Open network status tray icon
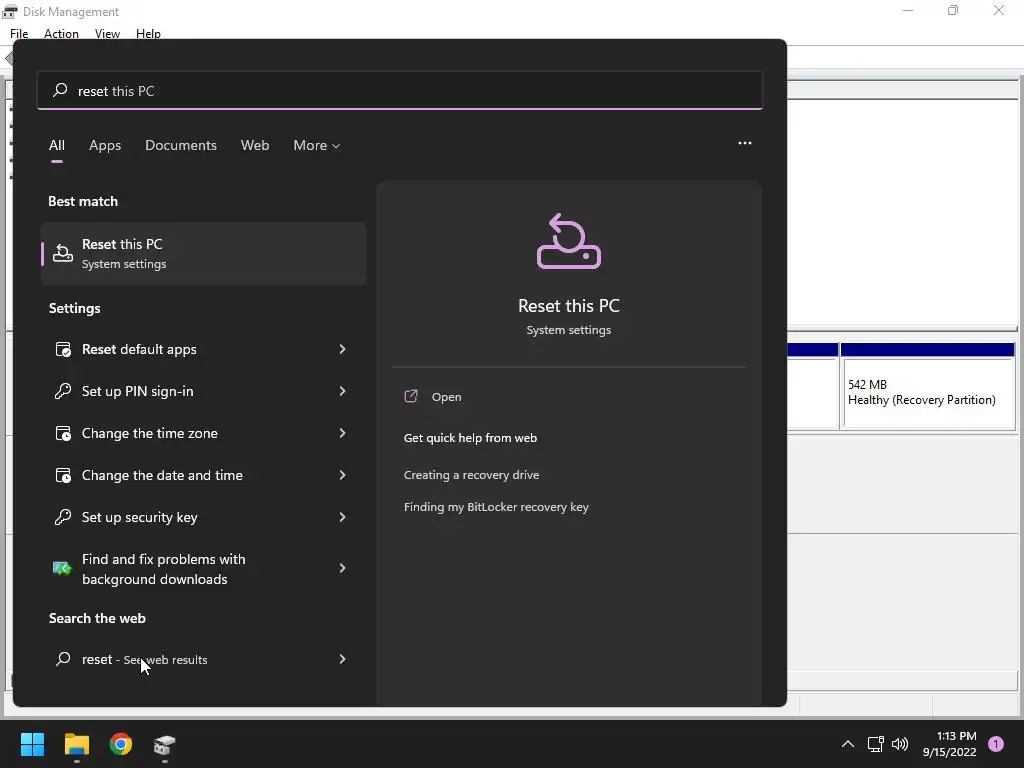This screenshot has width=1024, height=768. coord(875,744)
